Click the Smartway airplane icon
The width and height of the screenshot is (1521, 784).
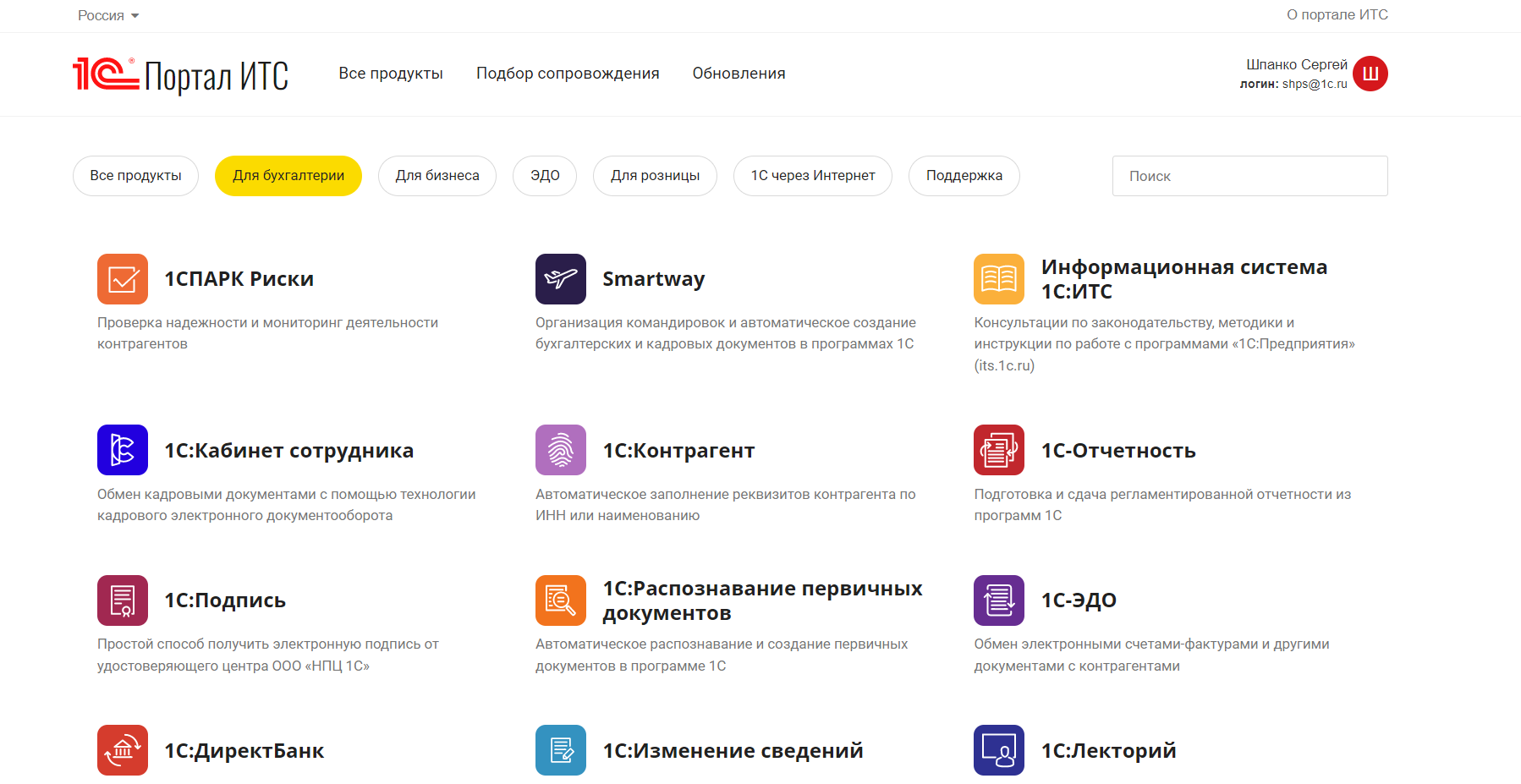[561, 279]
